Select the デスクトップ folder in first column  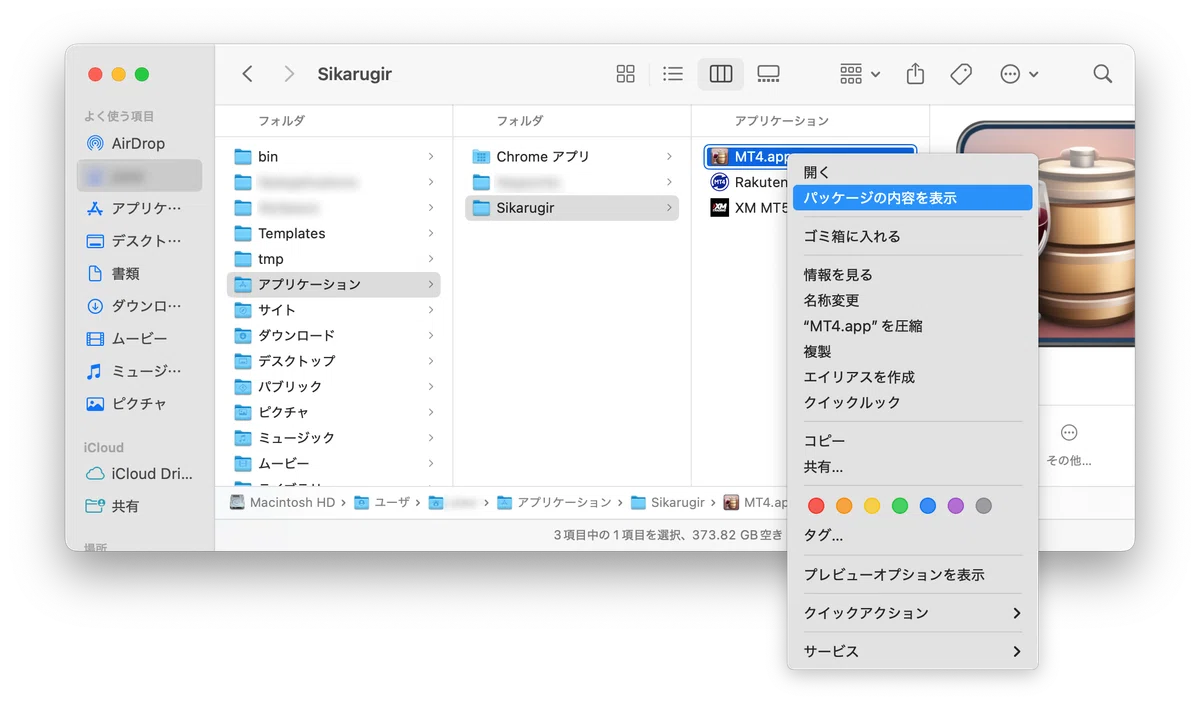tap(334, 361)
